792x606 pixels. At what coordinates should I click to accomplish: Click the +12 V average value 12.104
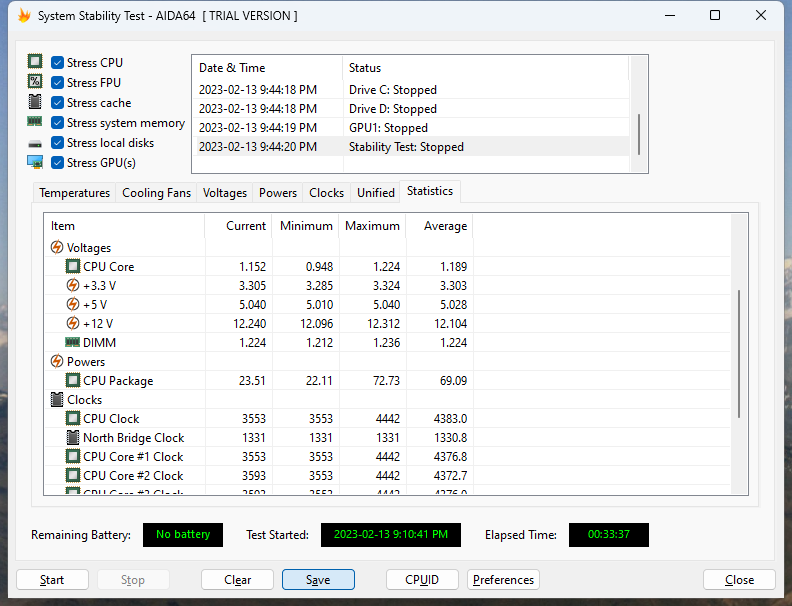451,324
